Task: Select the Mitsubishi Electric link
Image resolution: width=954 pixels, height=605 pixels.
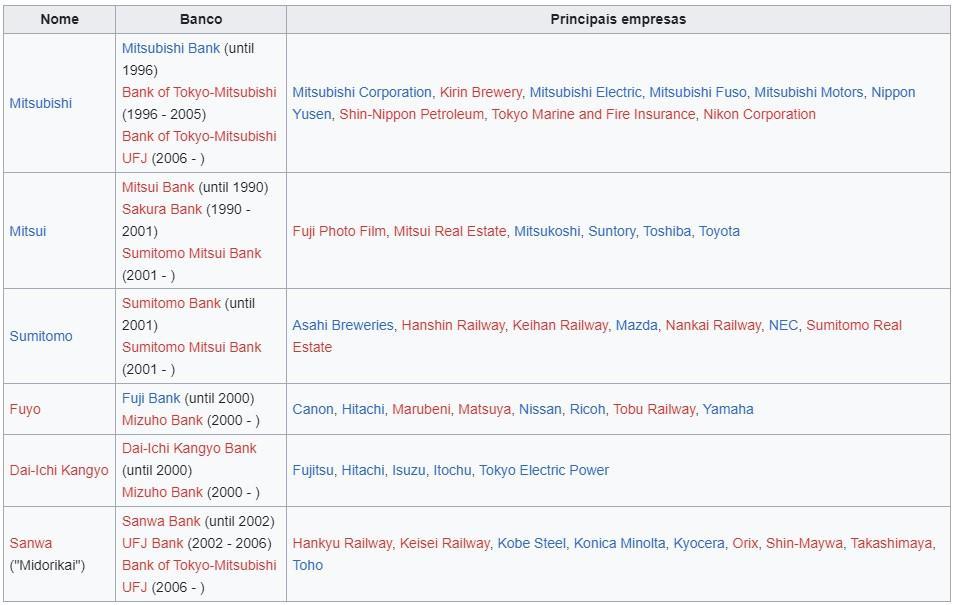Action: pos(585,93)
